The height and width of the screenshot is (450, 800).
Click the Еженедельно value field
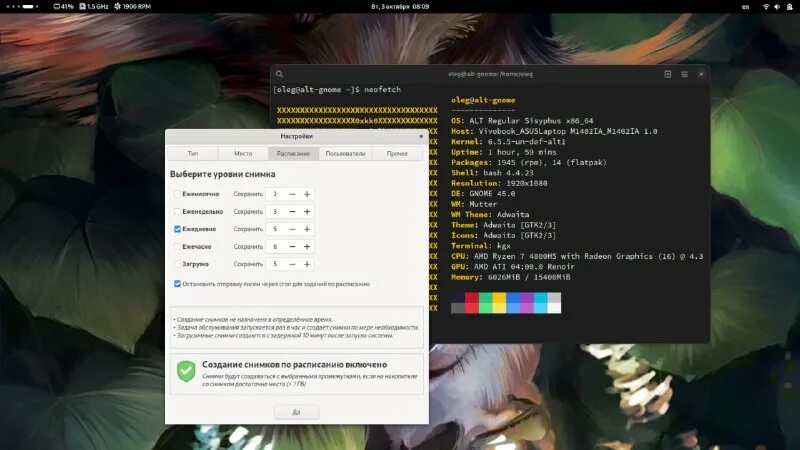276,211
